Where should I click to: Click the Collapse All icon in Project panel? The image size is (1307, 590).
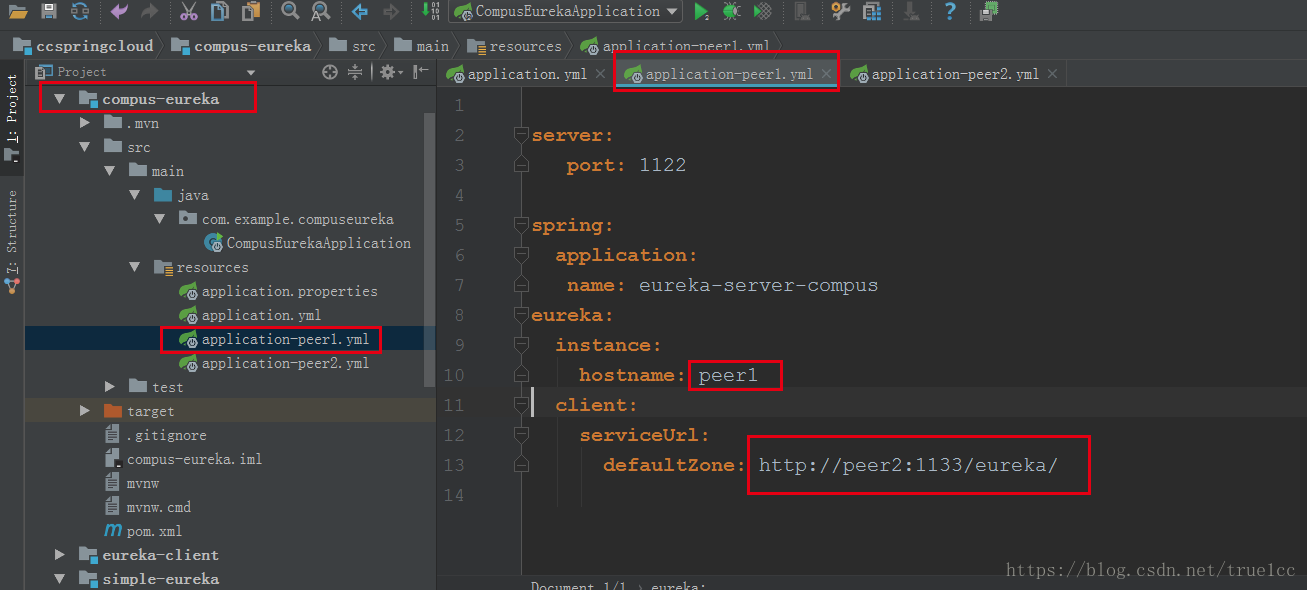pyautogui.click(x=355, y=72)
